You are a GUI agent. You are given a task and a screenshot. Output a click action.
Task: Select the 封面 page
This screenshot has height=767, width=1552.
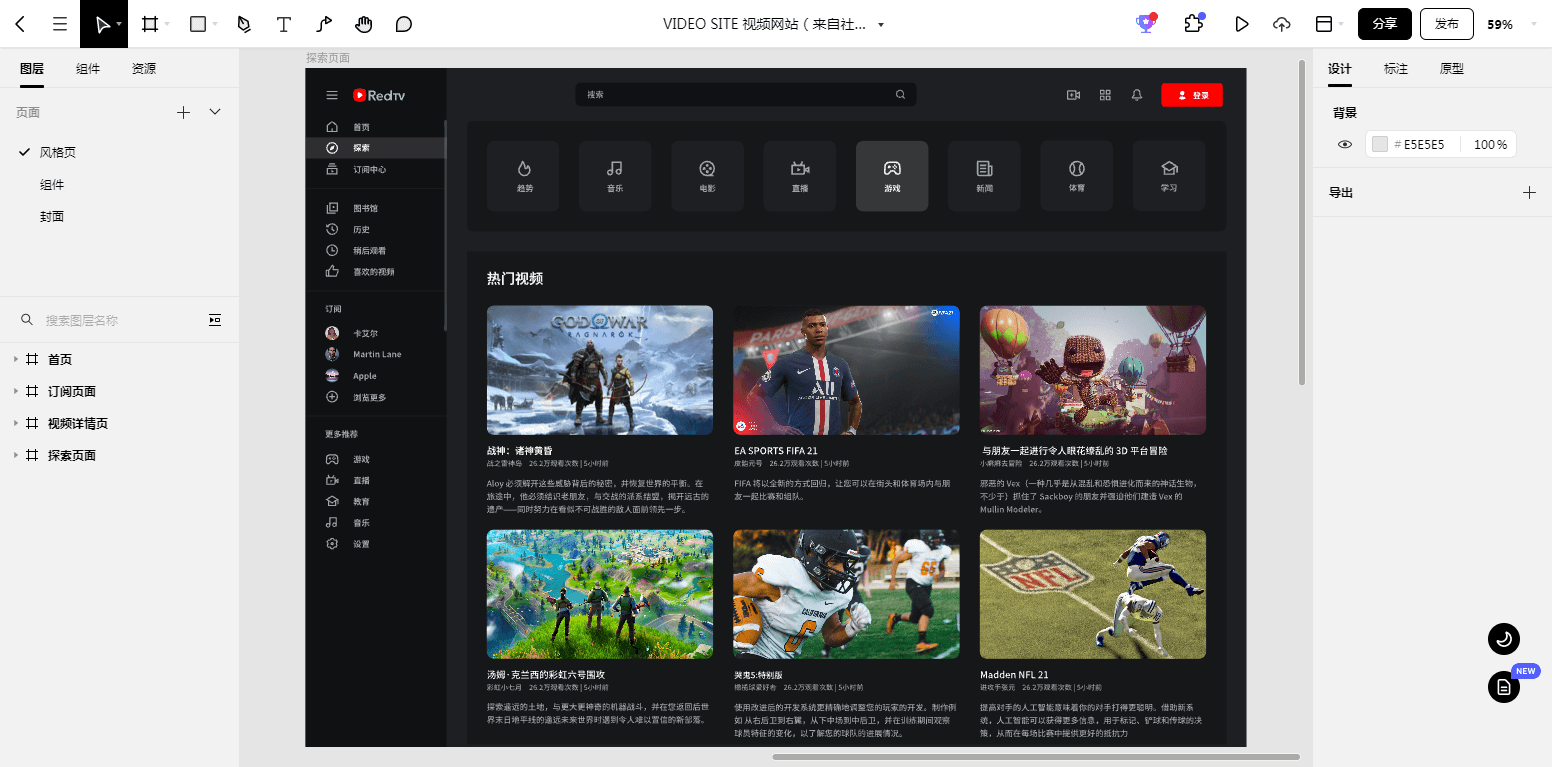click(x=52, y=216)
